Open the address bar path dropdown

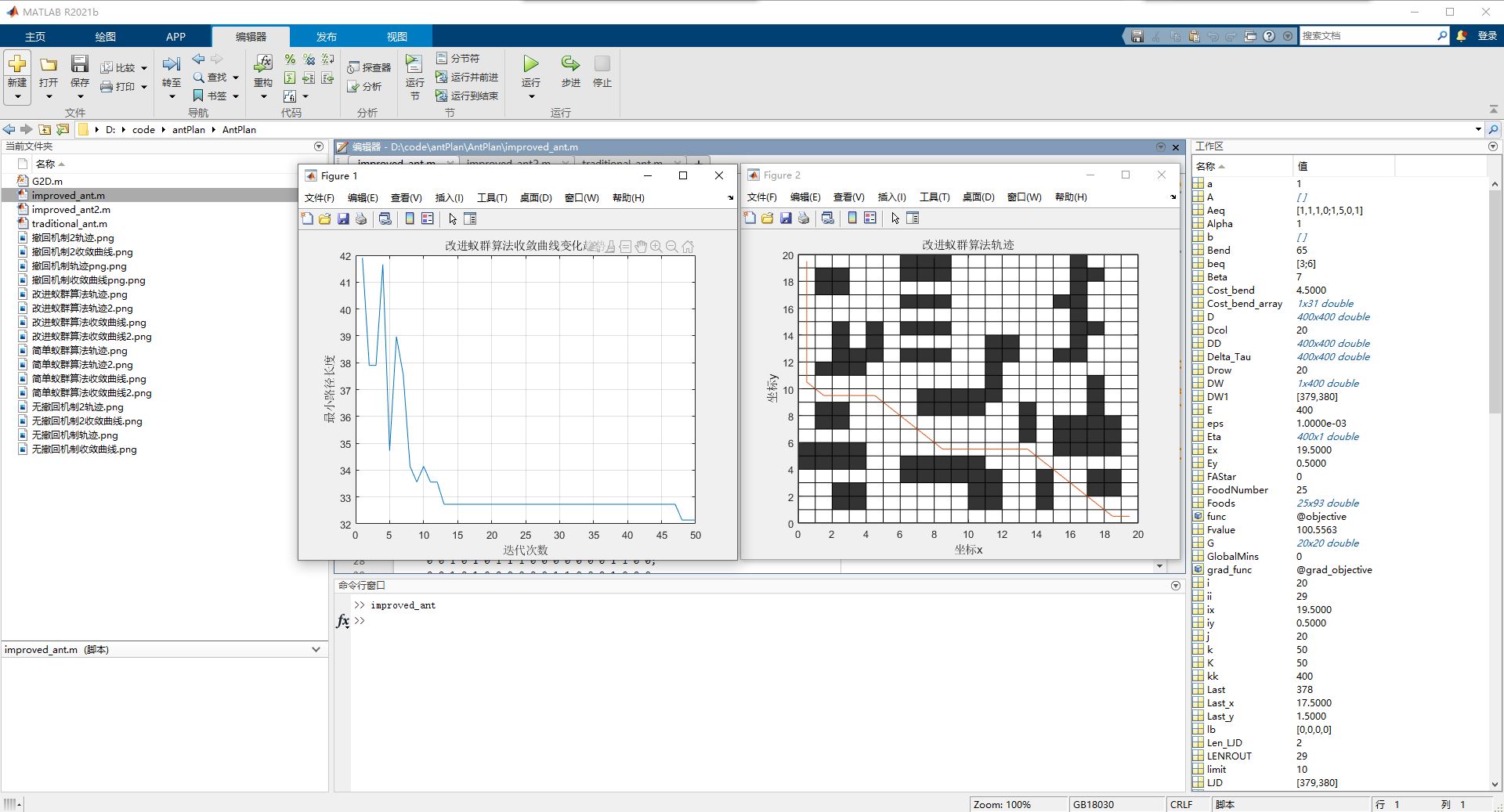point(1478,129)
